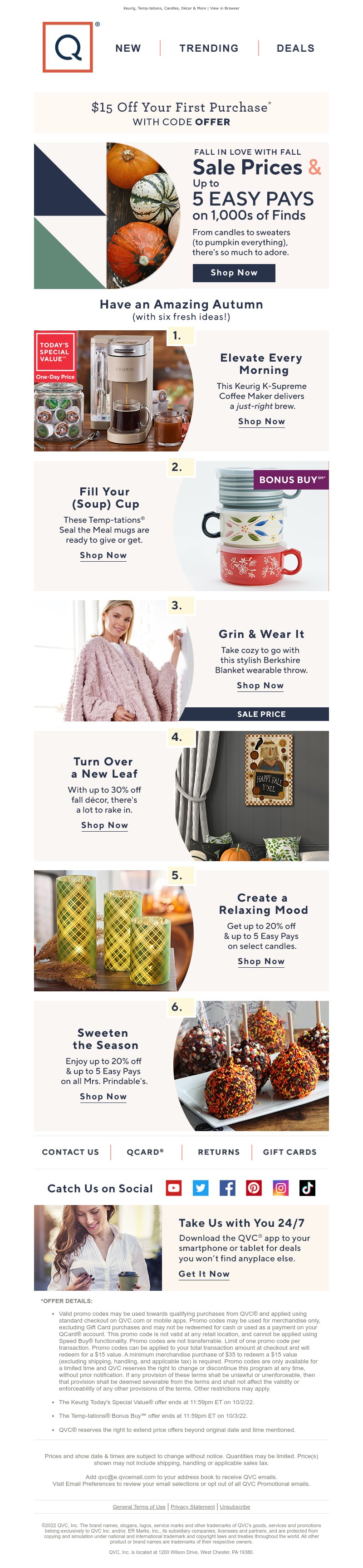Viewport: 363px width, 1568px height.
Task: Click Get It Now for the QVC app
Action: [204, 1274]
